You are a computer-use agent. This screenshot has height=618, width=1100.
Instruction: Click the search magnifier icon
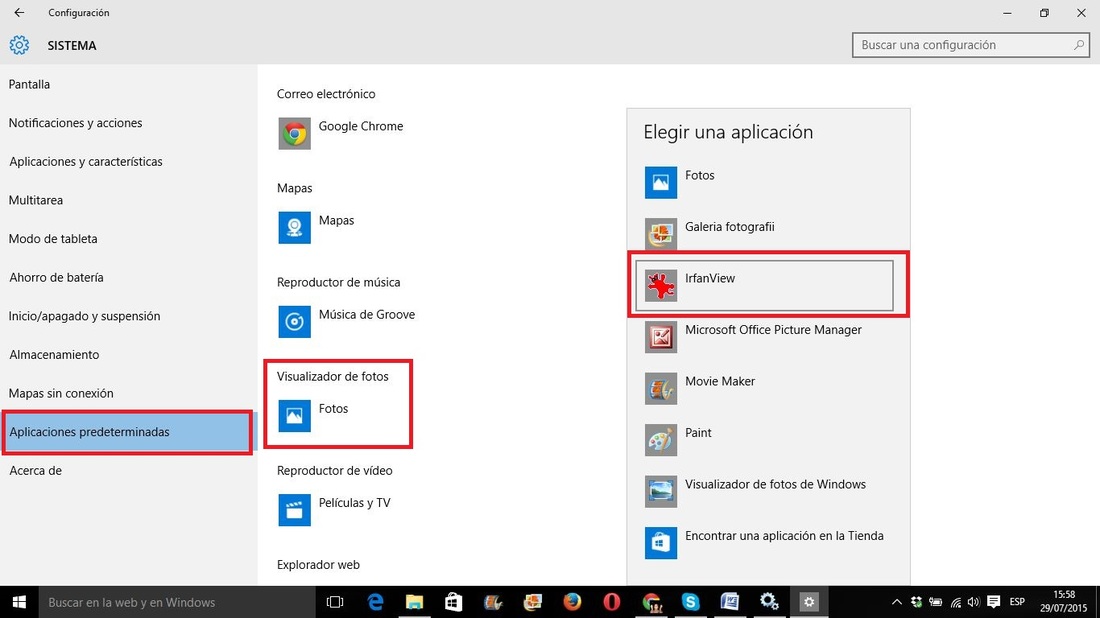coord(1078,45)
